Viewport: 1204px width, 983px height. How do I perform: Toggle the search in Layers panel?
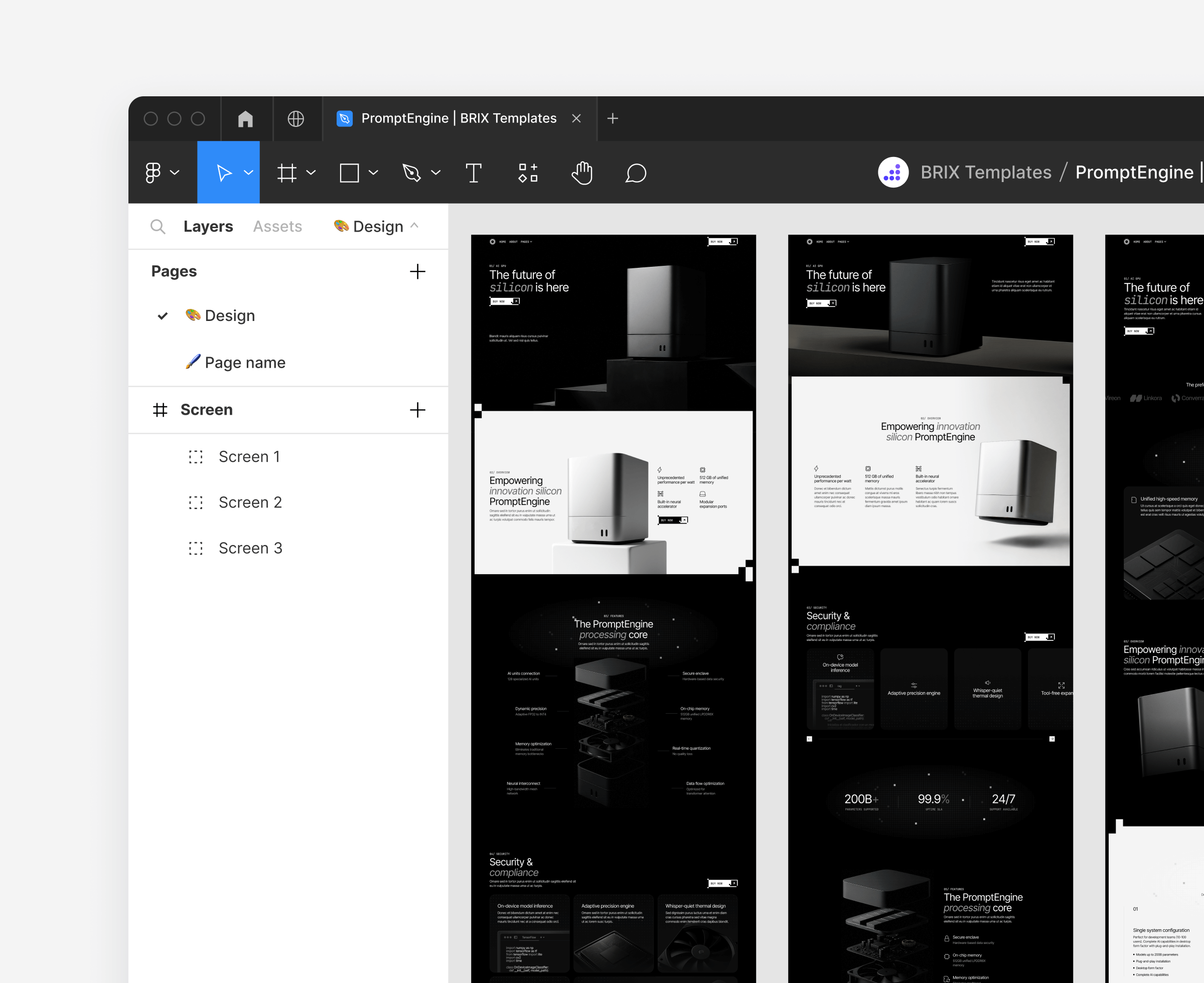(158, 226)
